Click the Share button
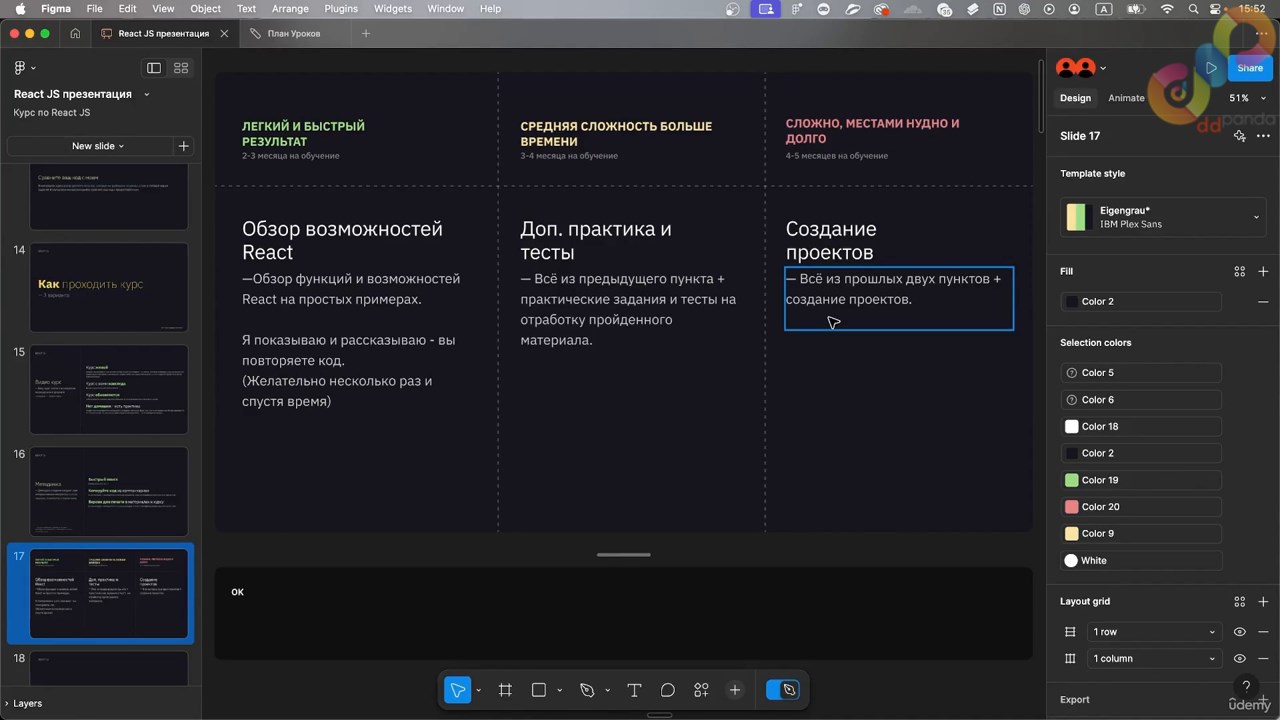The image size is (1280, 720). 1250,68
